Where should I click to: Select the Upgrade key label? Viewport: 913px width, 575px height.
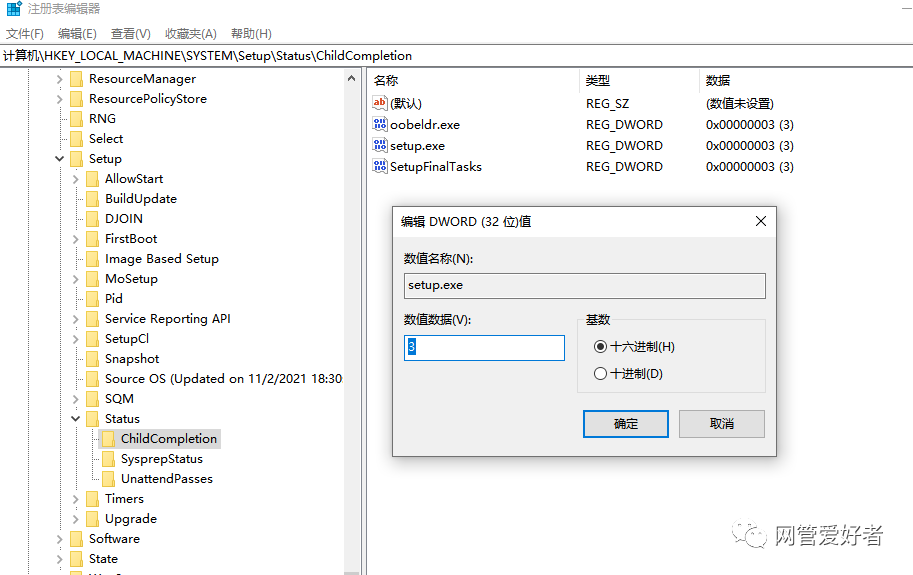pyautogui.click(x=131, y=519)
